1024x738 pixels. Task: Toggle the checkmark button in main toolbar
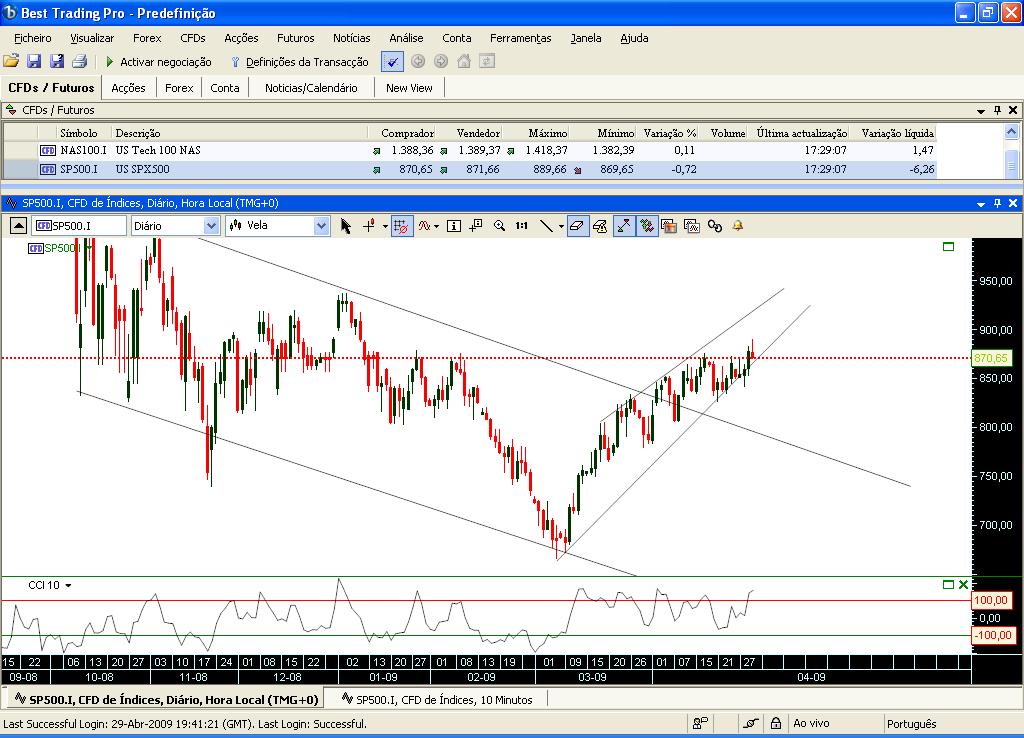point(392,61)
